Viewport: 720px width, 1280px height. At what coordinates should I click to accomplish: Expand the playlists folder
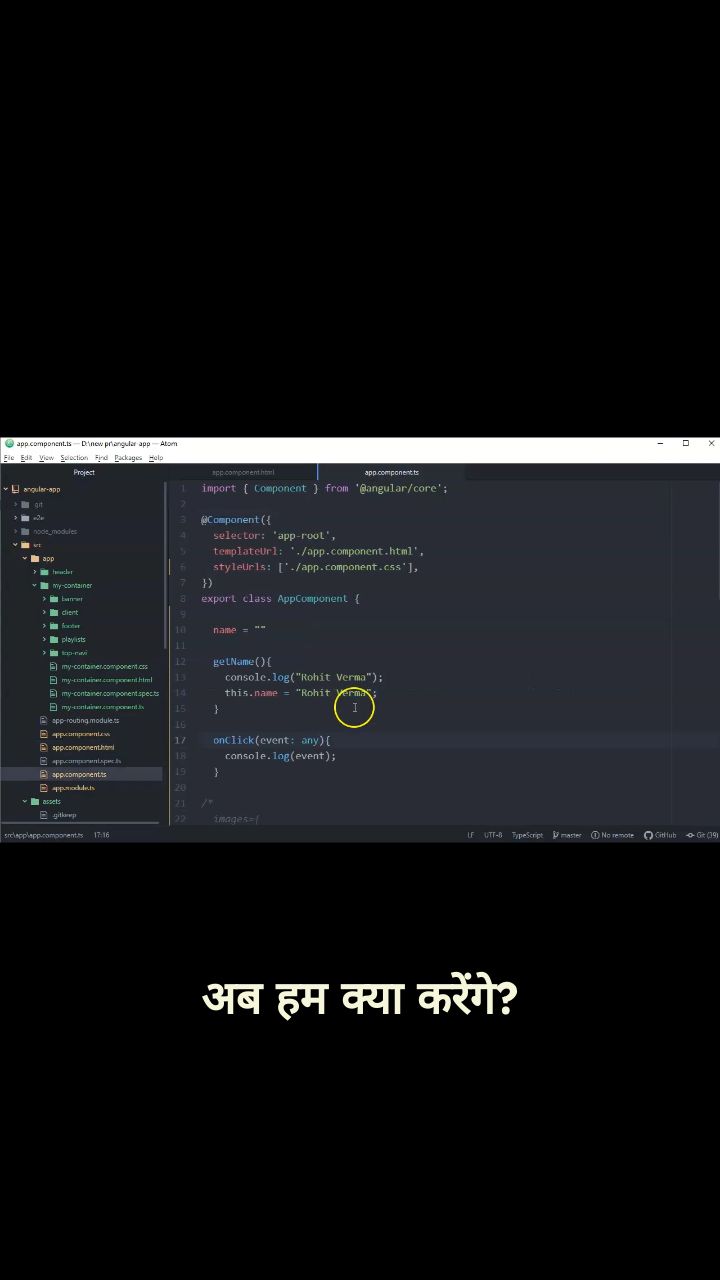[x=73, y=639]
